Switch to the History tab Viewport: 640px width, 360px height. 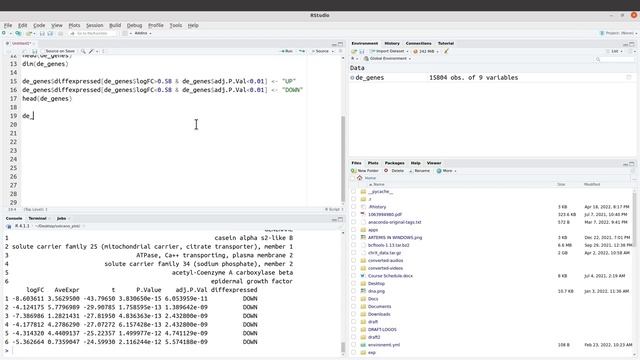coord(392,43)
